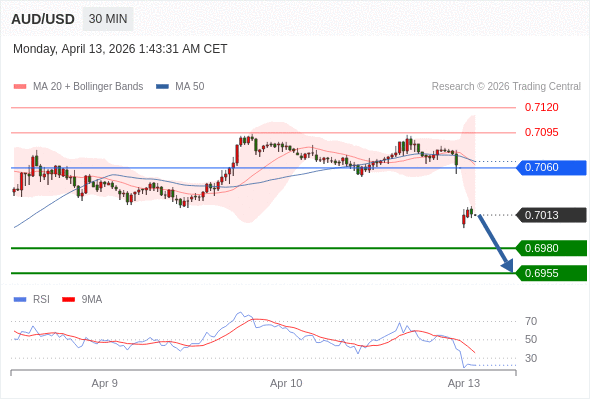
Task: Click the 0.7013 current price tag
Action: point(551,215)
